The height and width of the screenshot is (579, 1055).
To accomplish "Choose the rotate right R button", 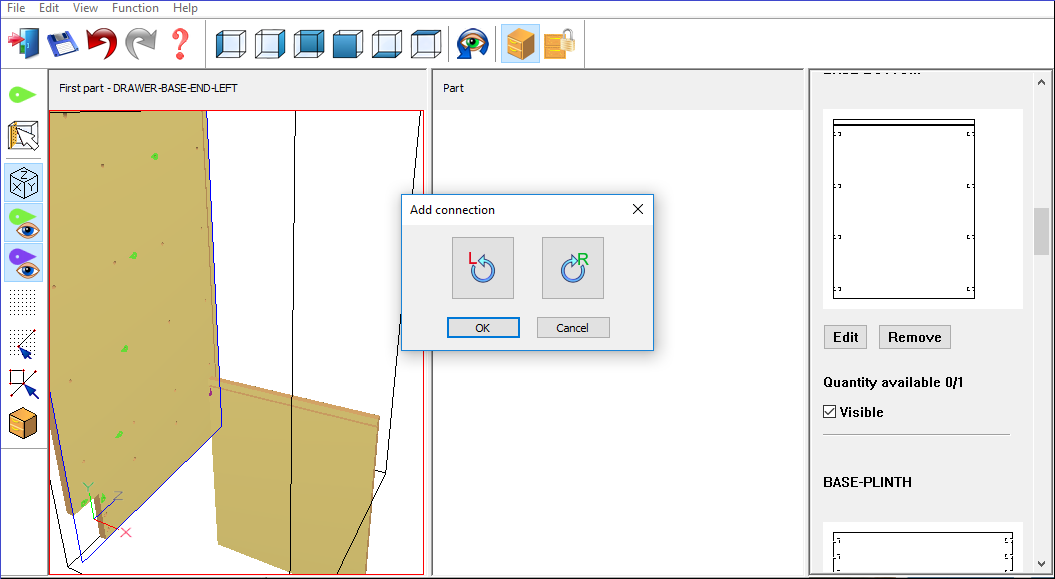I will pyautogui.click(x=573, y=268).
